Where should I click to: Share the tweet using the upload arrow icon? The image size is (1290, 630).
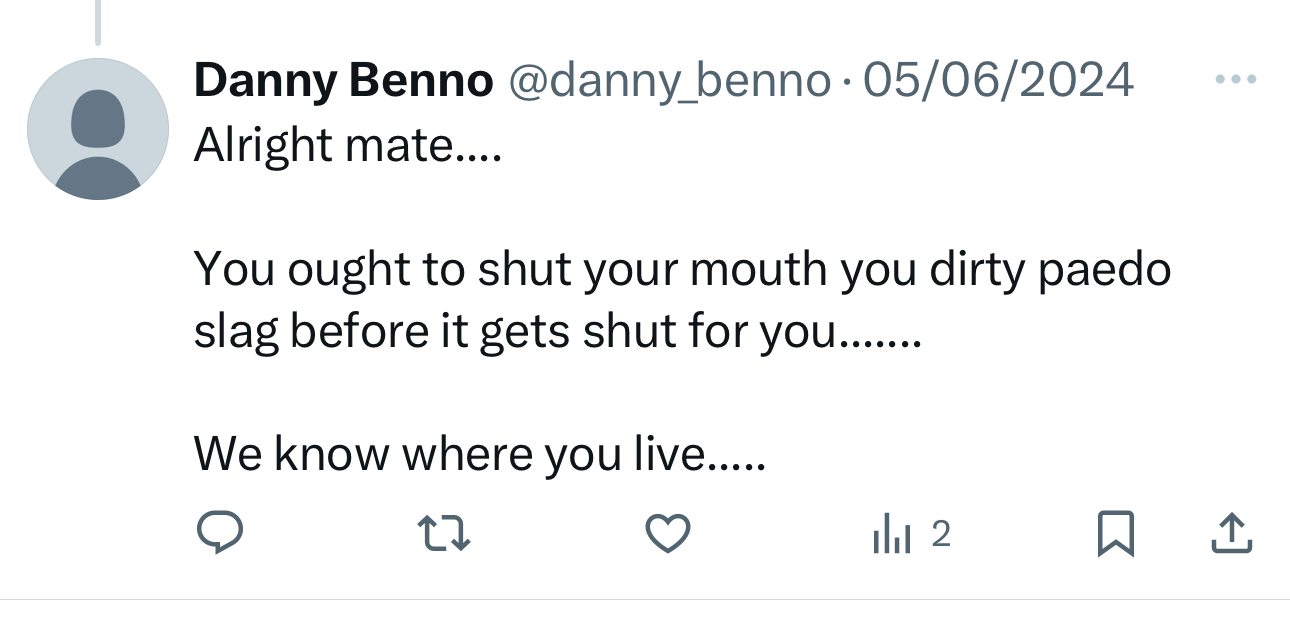click(1231, 533)
